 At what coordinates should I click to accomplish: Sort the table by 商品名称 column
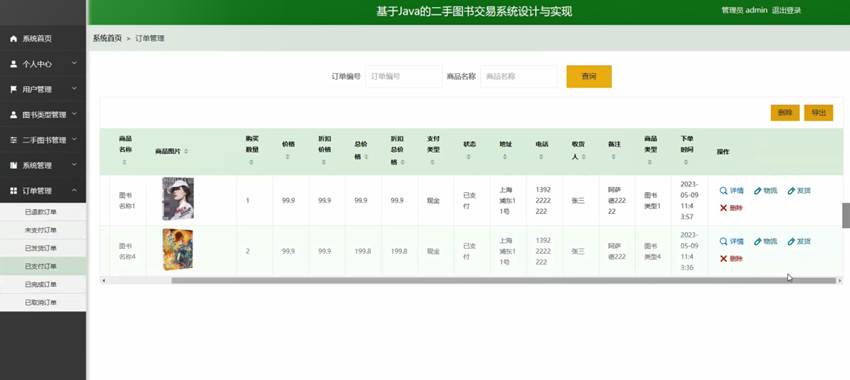125,162
